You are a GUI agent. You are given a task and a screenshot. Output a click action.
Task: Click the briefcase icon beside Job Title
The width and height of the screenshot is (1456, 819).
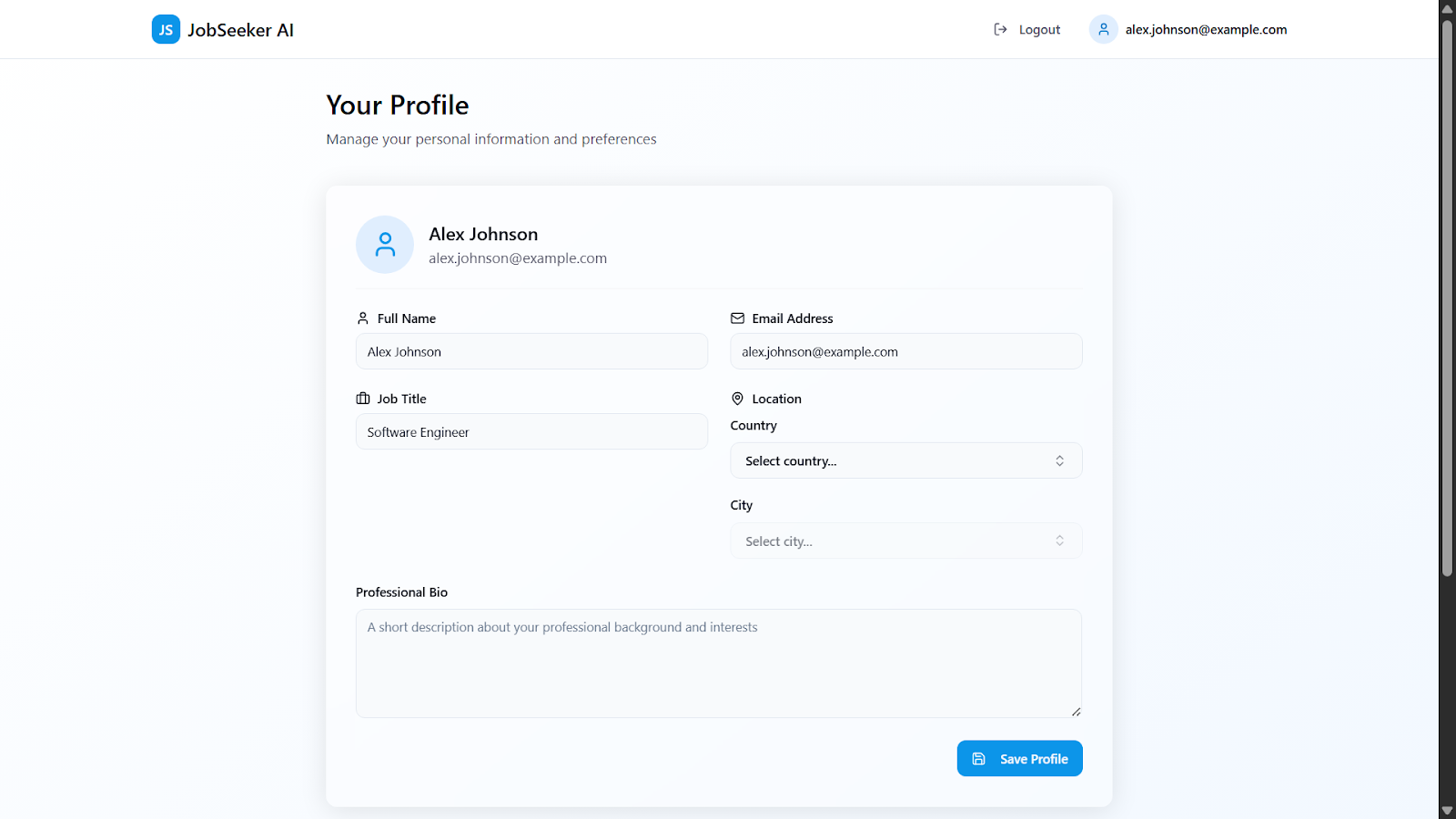tap(363, 399)
